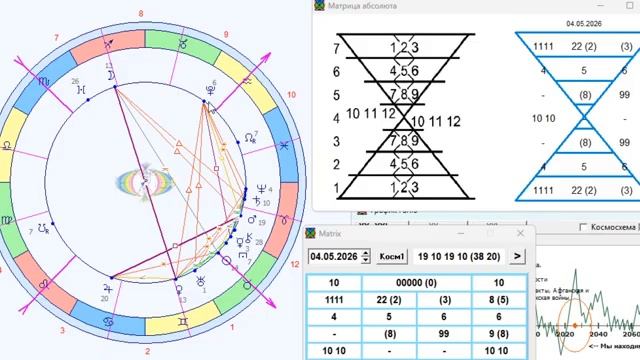Click the Neptune trident glyph
The width and height of the screenshot is (640, 360).
pos(262,189)
